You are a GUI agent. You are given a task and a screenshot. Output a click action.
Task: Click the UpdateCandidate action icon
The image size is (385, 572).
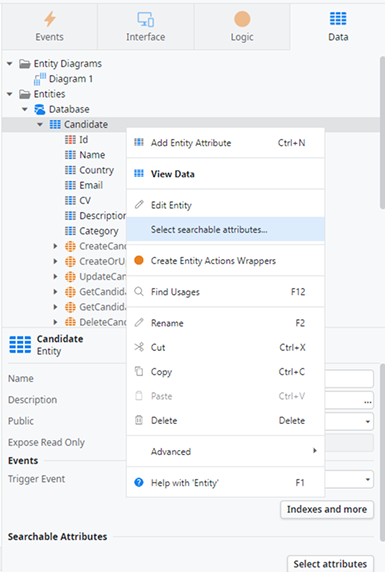coord(70,277)
